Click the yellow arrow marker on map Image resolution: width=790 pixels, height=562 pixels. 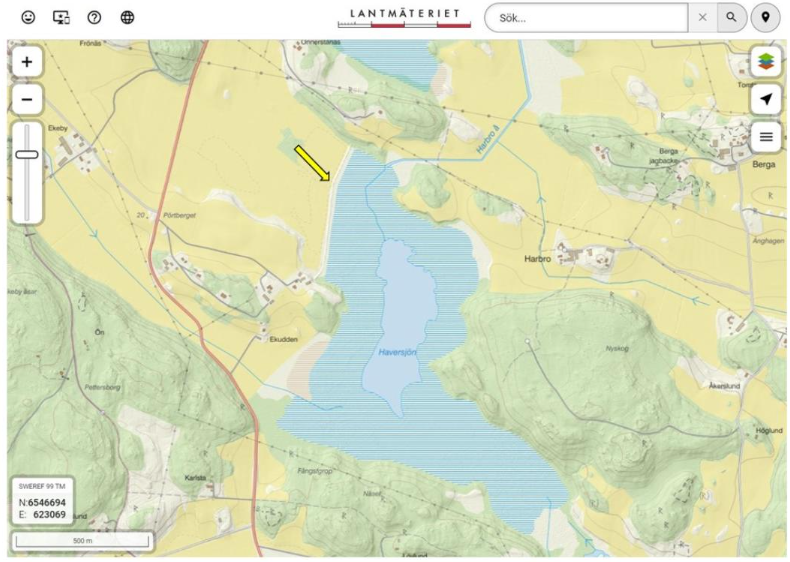[x=312, y=163]
